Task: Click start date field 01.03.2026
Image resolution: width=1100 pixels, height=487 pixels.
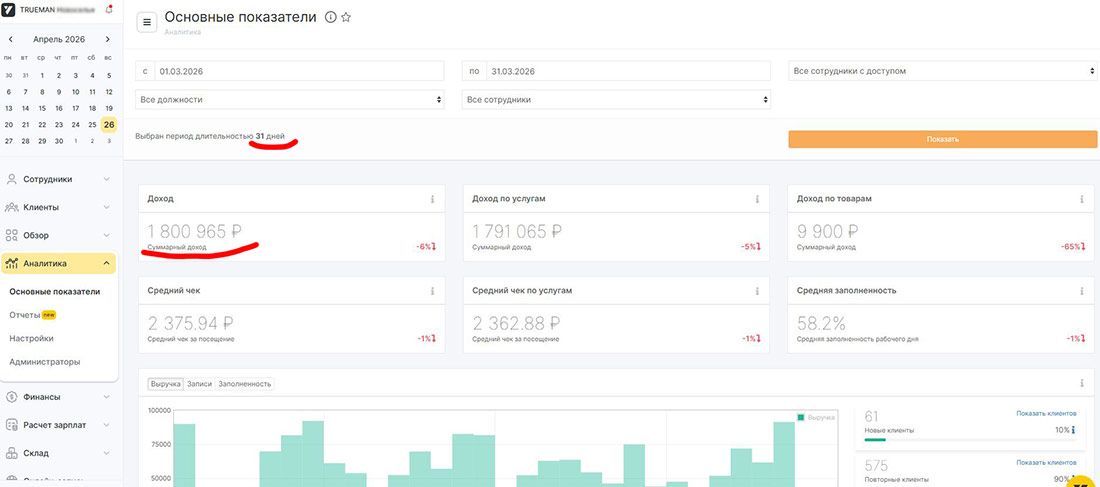Action: point(300,71)
